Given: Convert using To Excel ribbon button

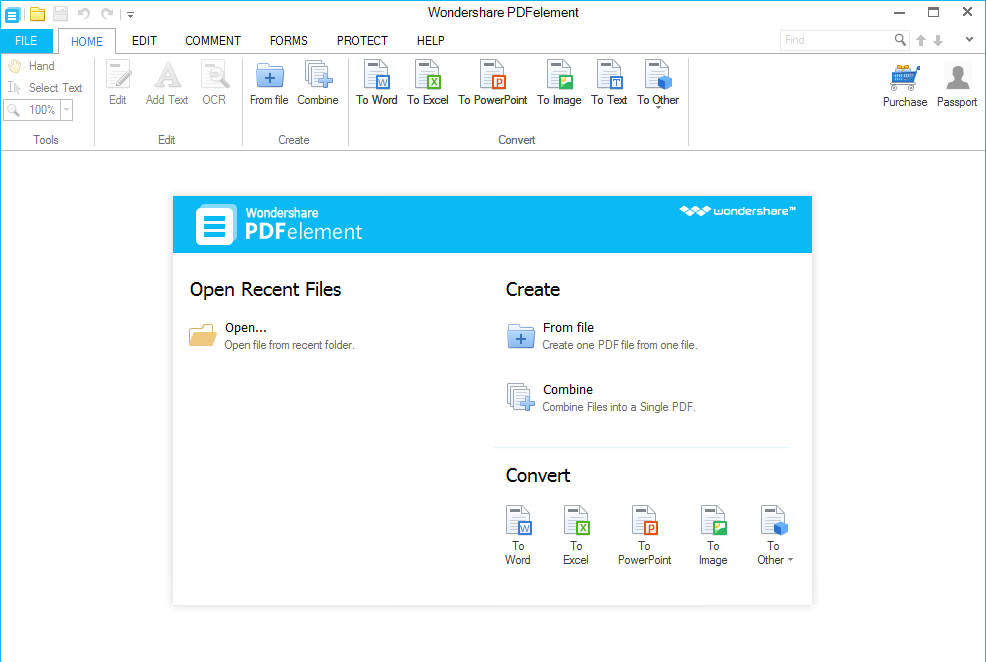Looking at the screenshot, I should click(x=428, y=82).
